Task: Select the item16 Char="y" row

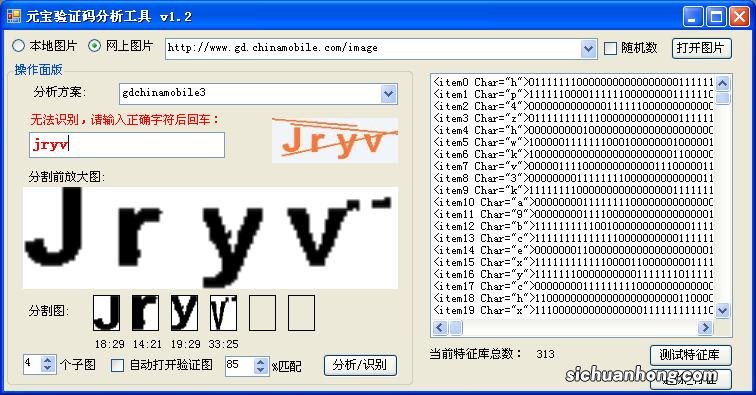Action: pos(573,274)
